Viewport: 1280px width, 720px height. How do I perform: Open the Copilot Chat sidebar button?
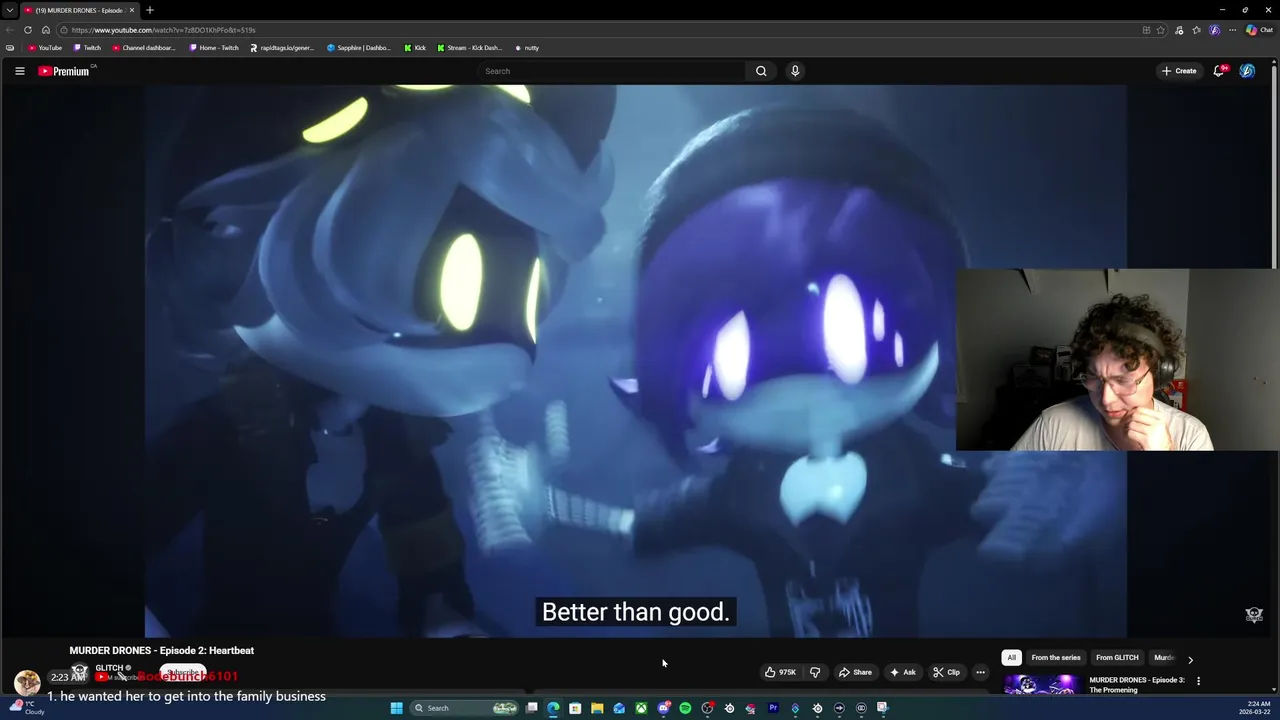(1258, 30)
